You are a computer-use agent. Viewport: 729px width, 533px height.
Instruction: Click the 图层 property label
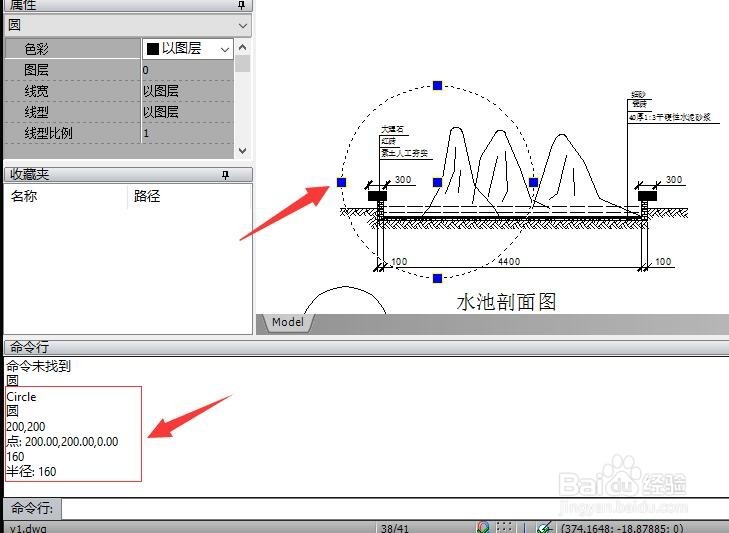(x=37, y=70)
